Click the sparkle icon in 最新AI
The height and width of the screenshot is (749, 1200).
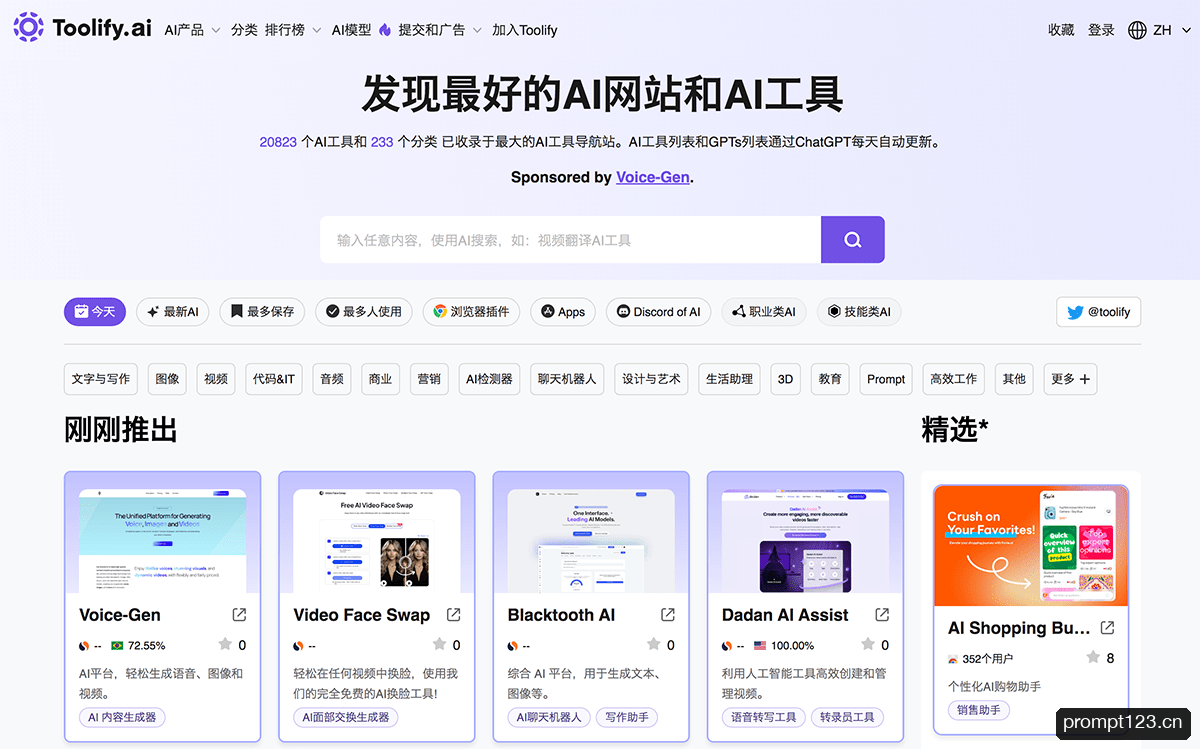pyautogui.click(x=153, y=312)
